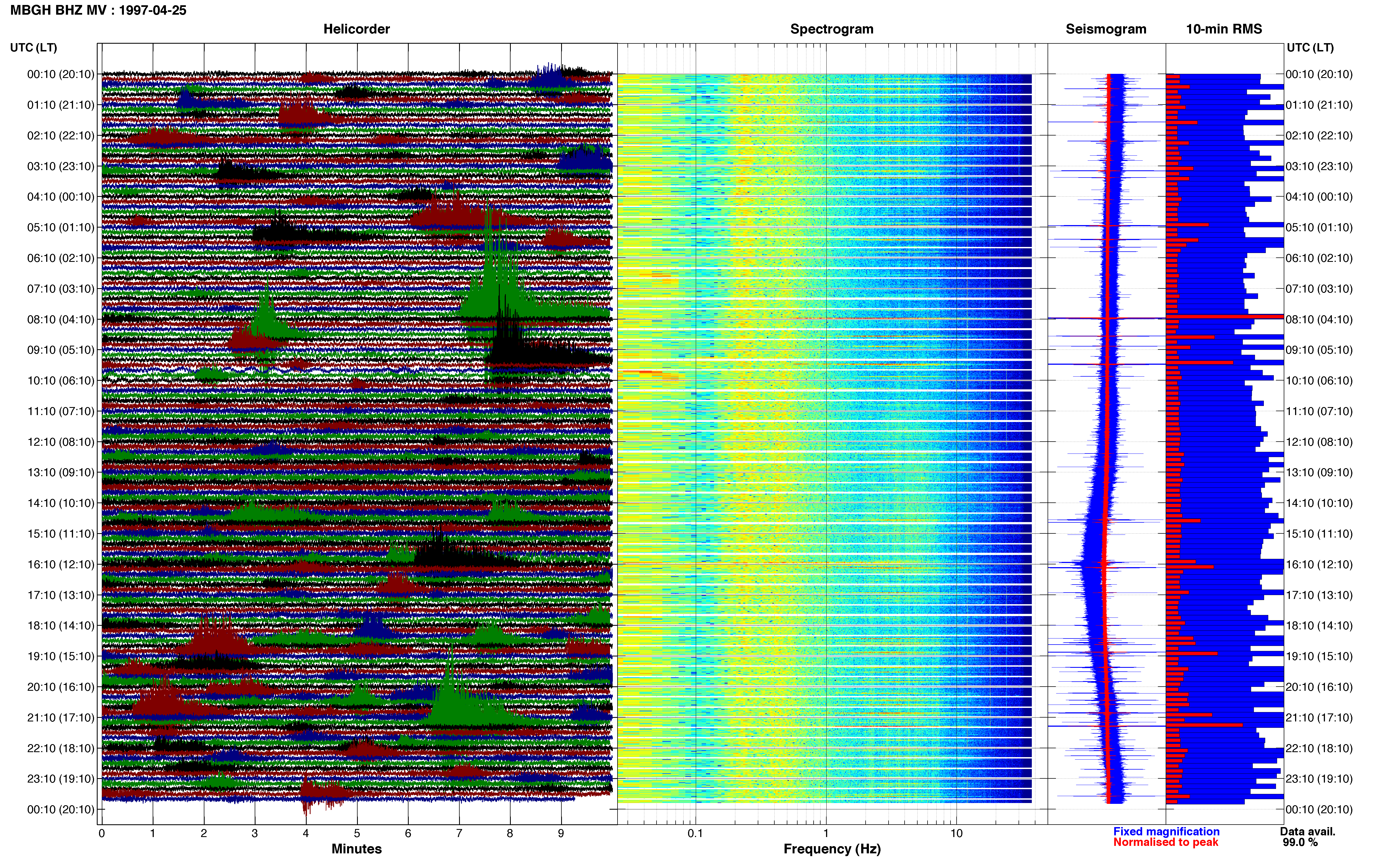The height and width of the screenshot is (868, 1388).
Task: Click left time label '03:10 (23:10)'
Action: coord(60,166)
